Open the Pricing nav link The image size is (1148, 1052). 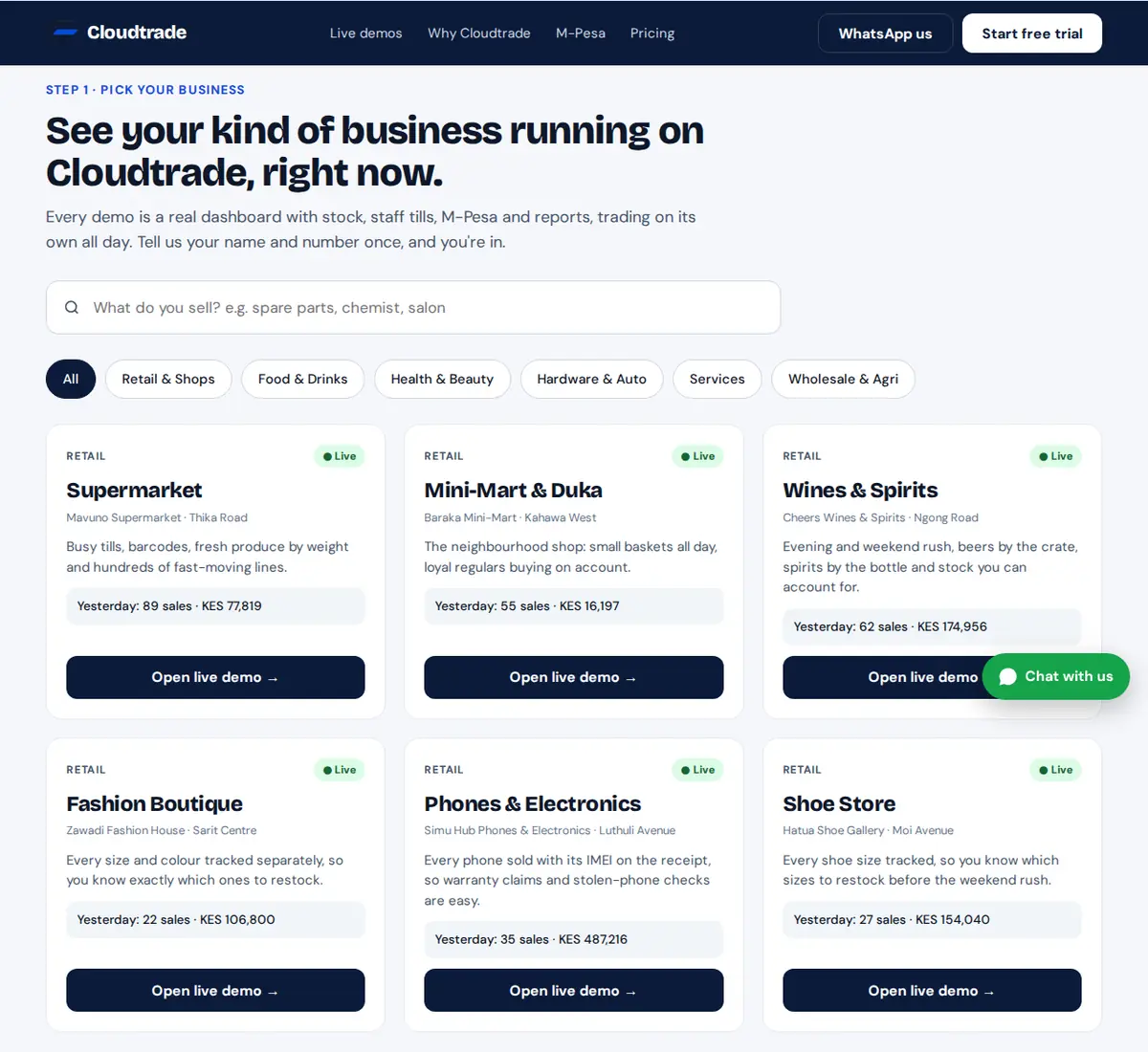652,33
